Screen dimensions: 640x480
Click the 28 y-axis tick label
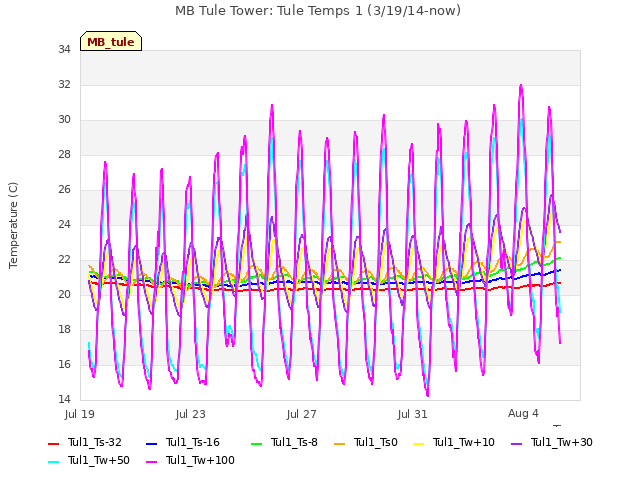[64, 155]
